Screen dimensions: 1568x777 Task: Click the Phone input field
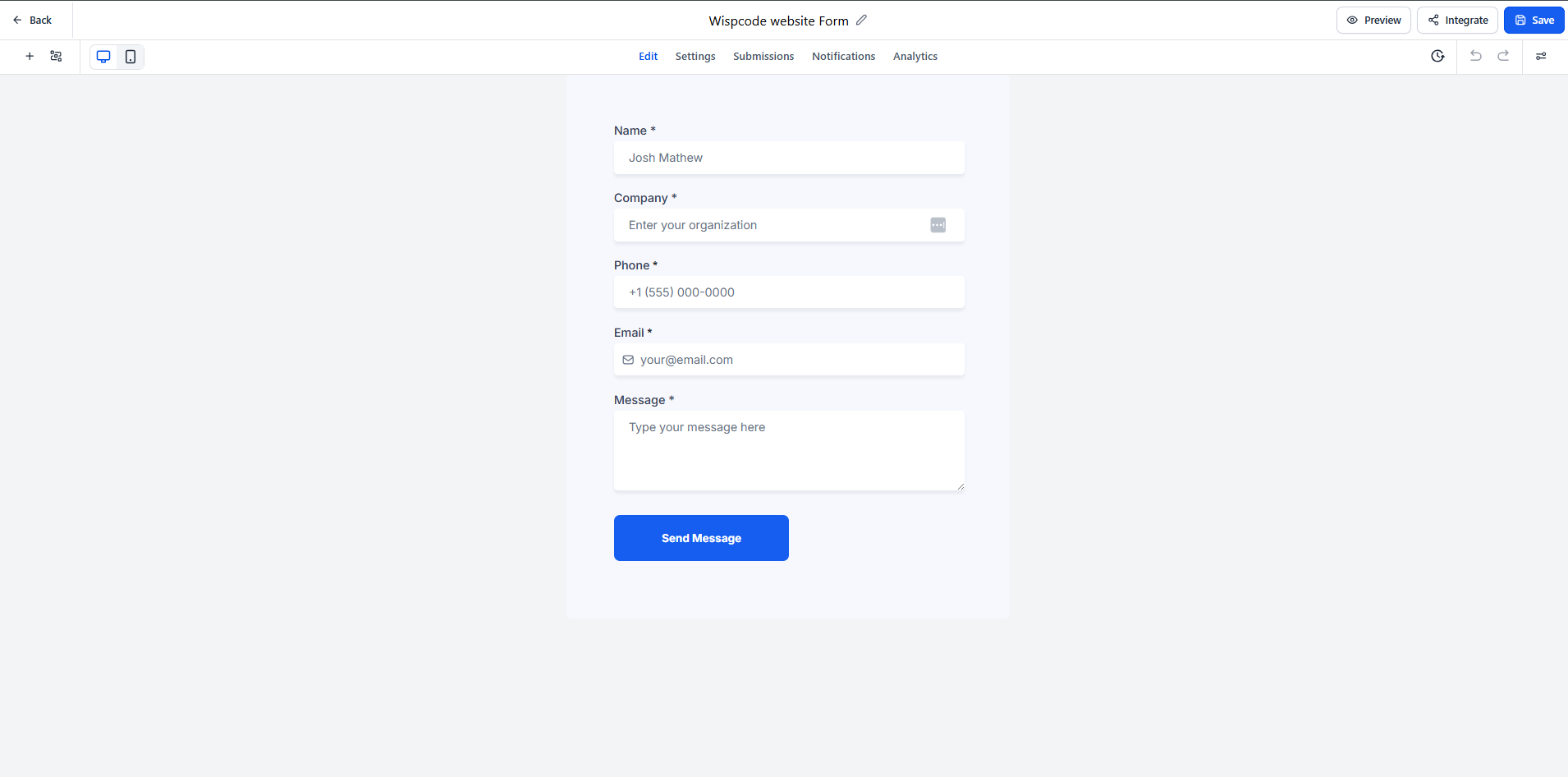click(x=789, y=292)
